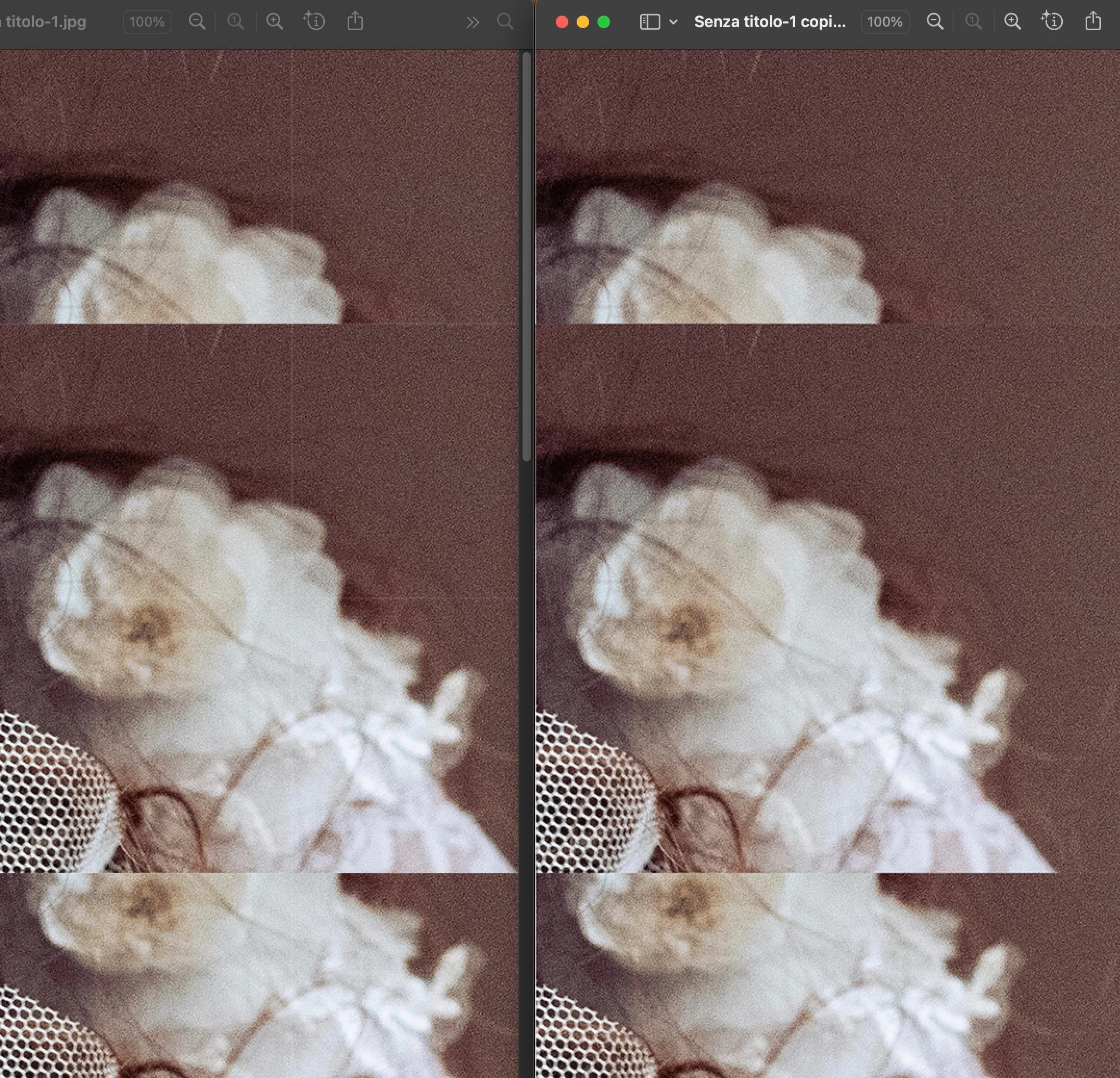Click the titolo-1.jpg window title
Viewport: 1120px width, 1078px height.
pos(46,22)
